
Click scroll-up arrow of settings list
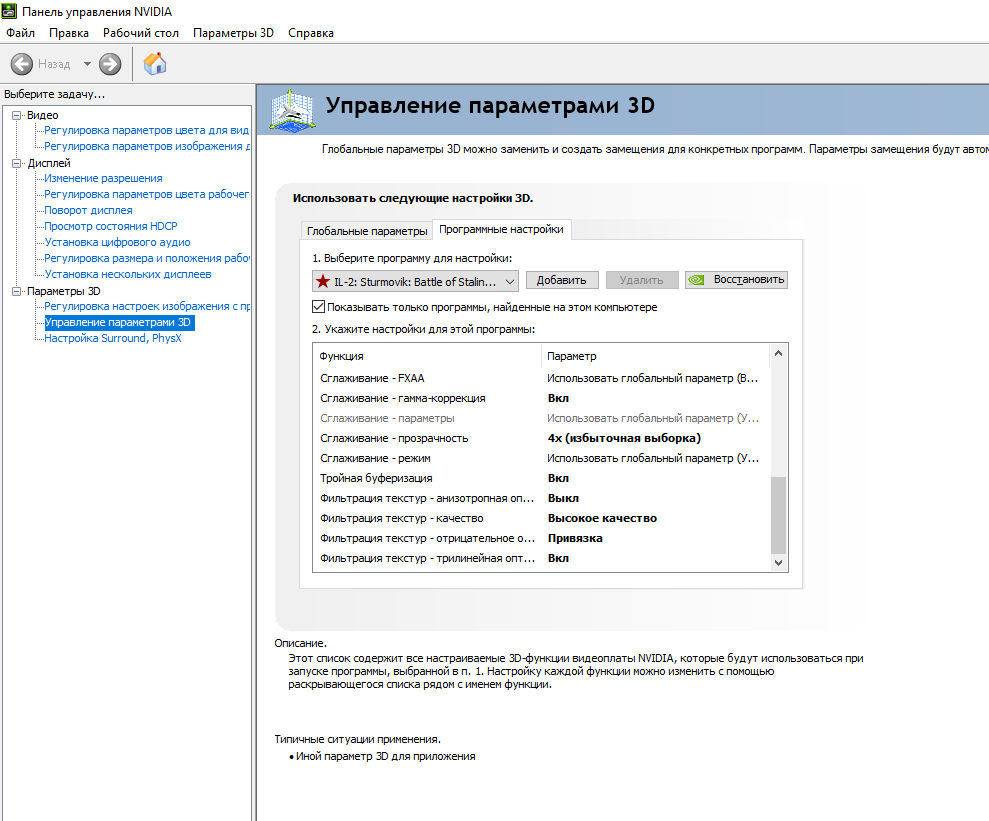click(778, 354)
